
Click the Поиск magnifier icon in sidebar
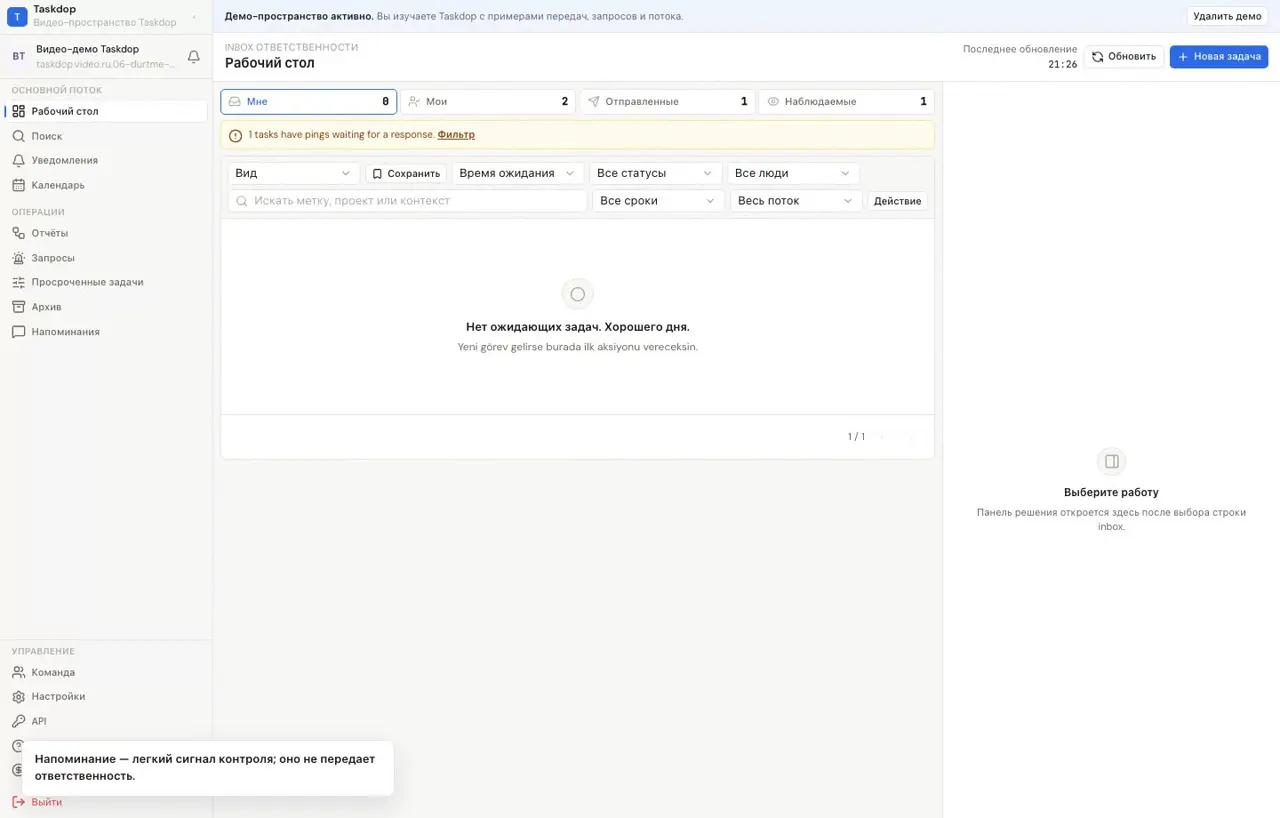pyautogui.click(x=18, y=136)
